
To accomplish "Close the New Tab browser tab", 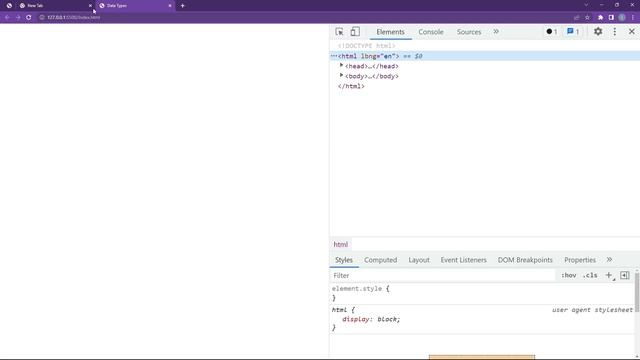I will pos(90,6).
